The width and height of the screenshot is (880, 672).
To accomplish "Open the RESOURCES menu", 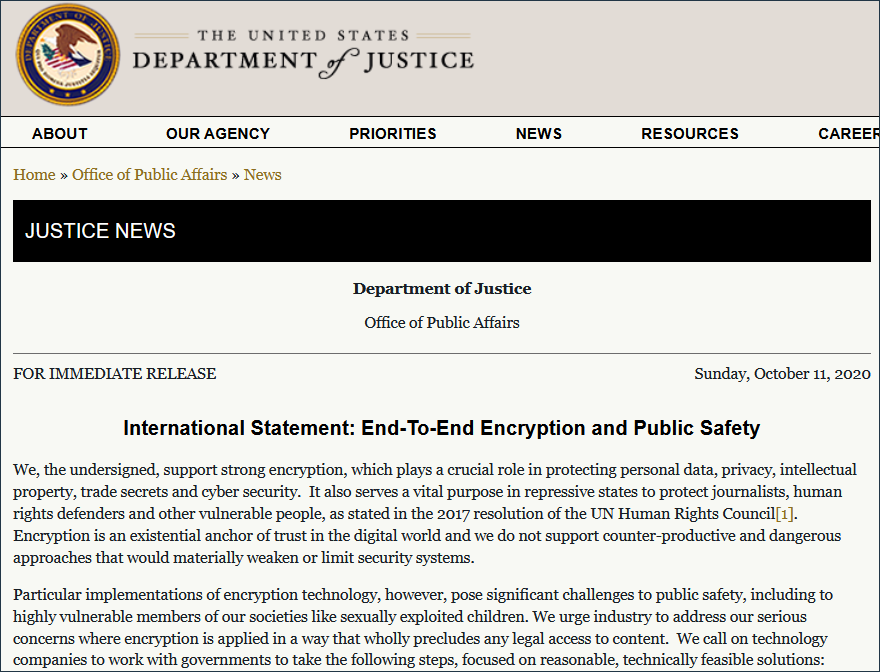I will click(x=690, y=133).
